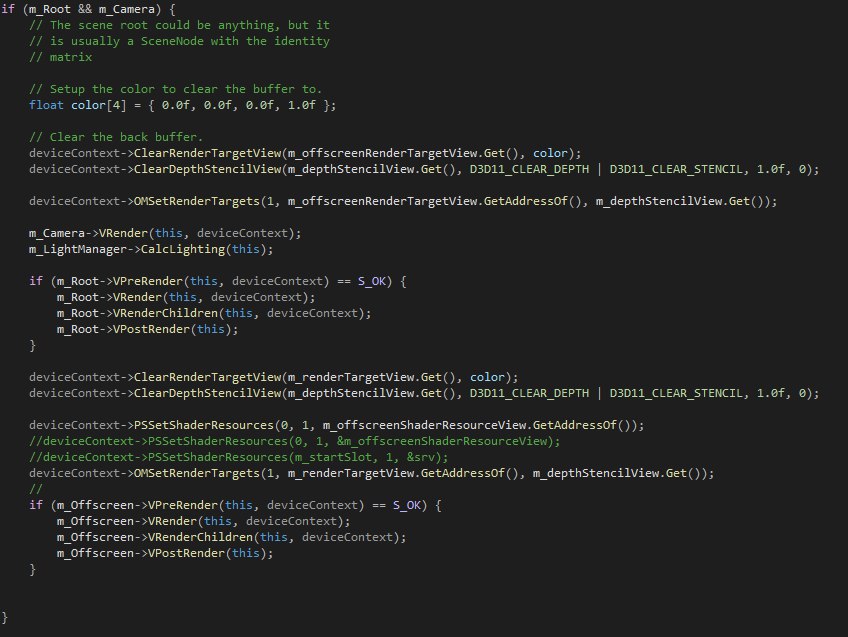Click the 'm_Offscreen->VRenderChildren' line
Image resolution: width=848 pixels, height=637 pixels.
pyautogui.click(x=231, y=537)
